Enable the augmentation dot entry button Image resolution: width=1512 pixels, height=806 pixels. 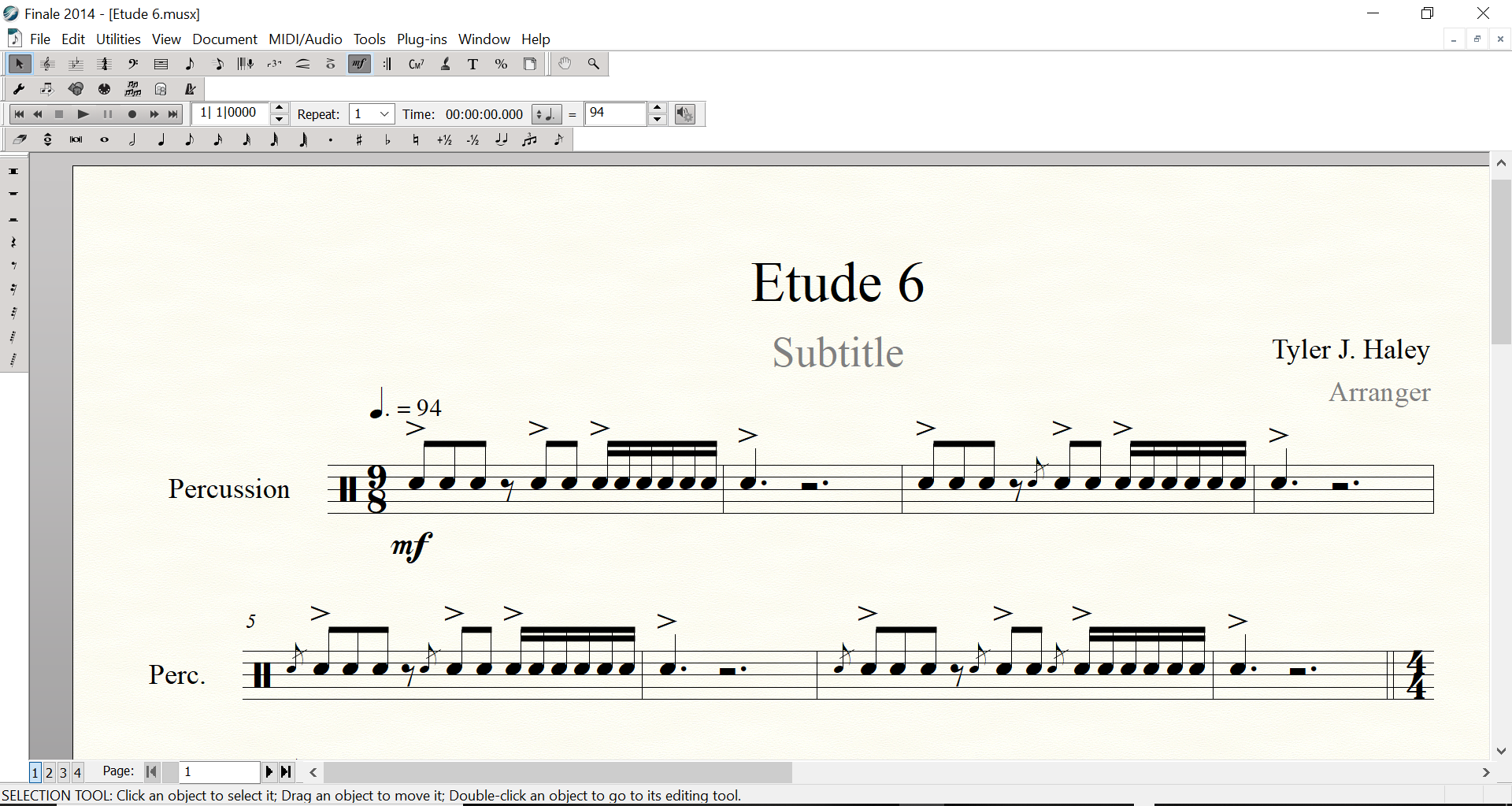point(331,139)
